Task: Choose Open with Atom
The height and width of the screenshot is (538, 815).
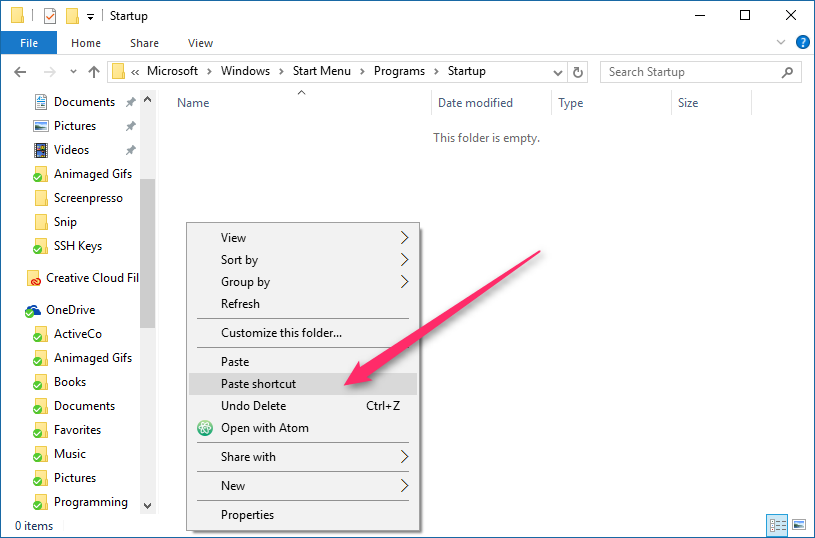Action: pos(303,428)
